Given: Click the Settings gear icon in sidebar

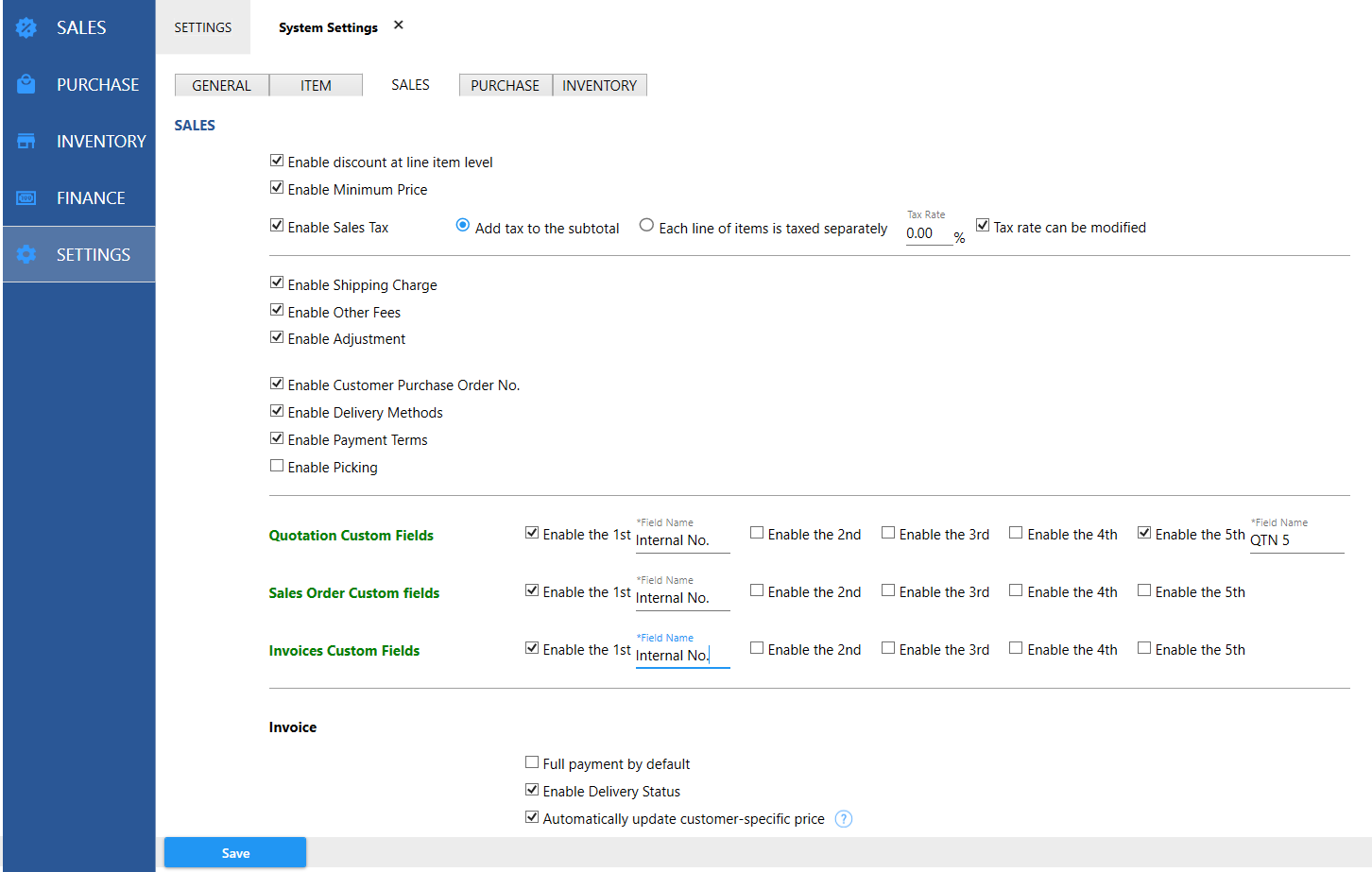Looking at the screenshot, I should 26,254.
